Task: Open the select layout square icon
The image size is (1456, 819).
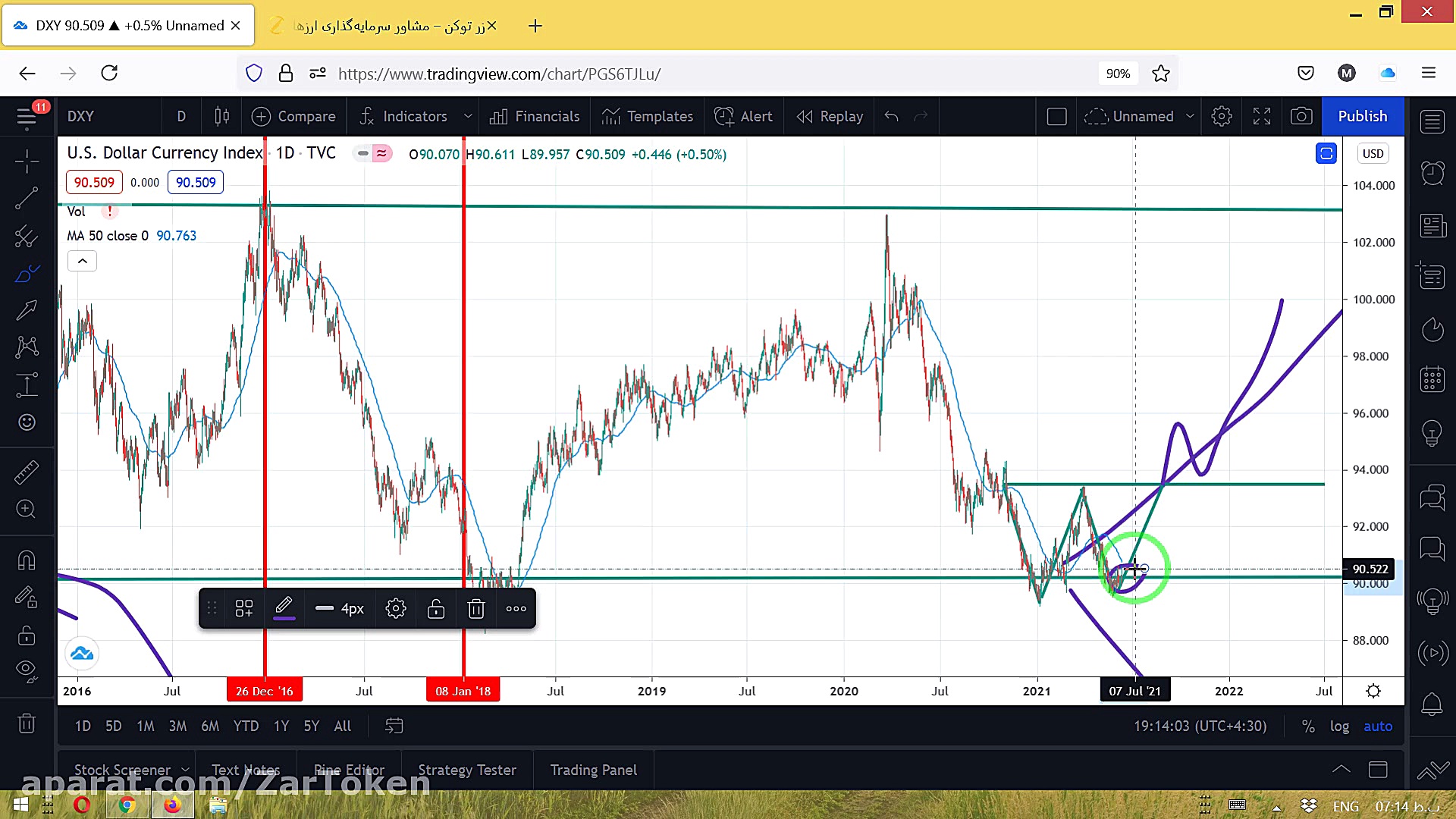Action: pos(1056,116)
